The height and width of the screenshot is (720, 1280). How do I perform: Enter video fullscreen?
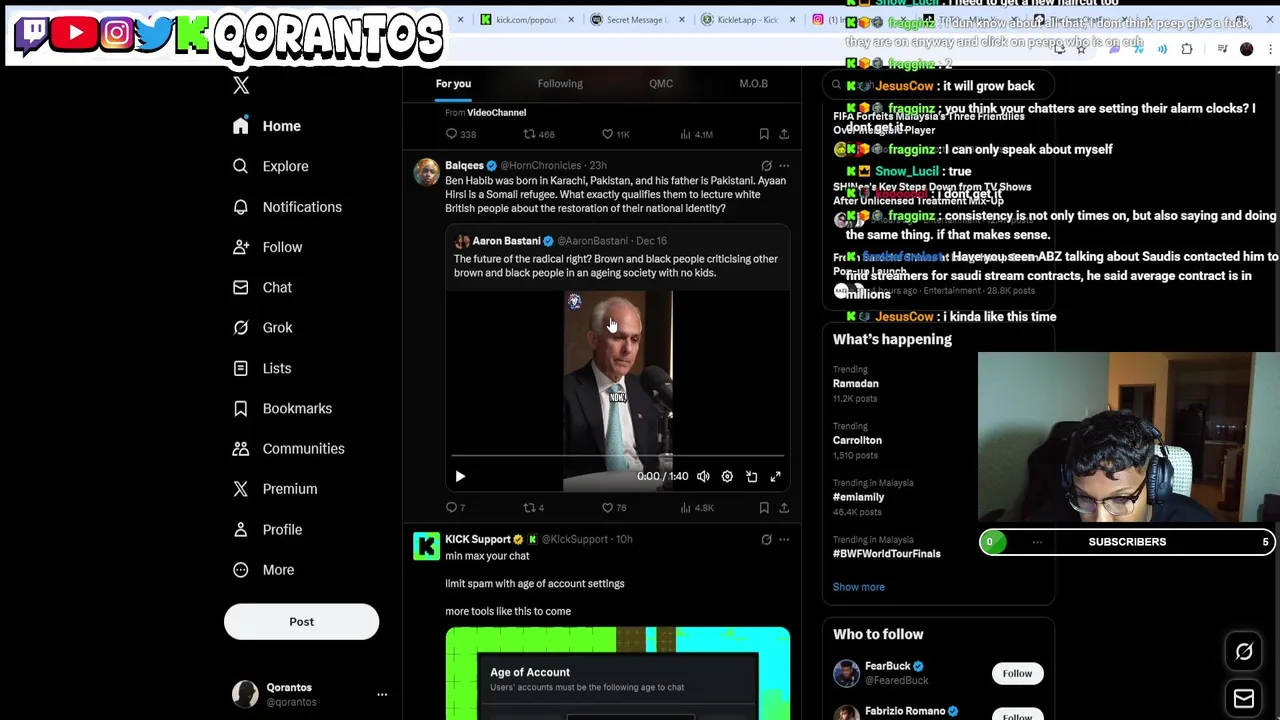(775, 477)
